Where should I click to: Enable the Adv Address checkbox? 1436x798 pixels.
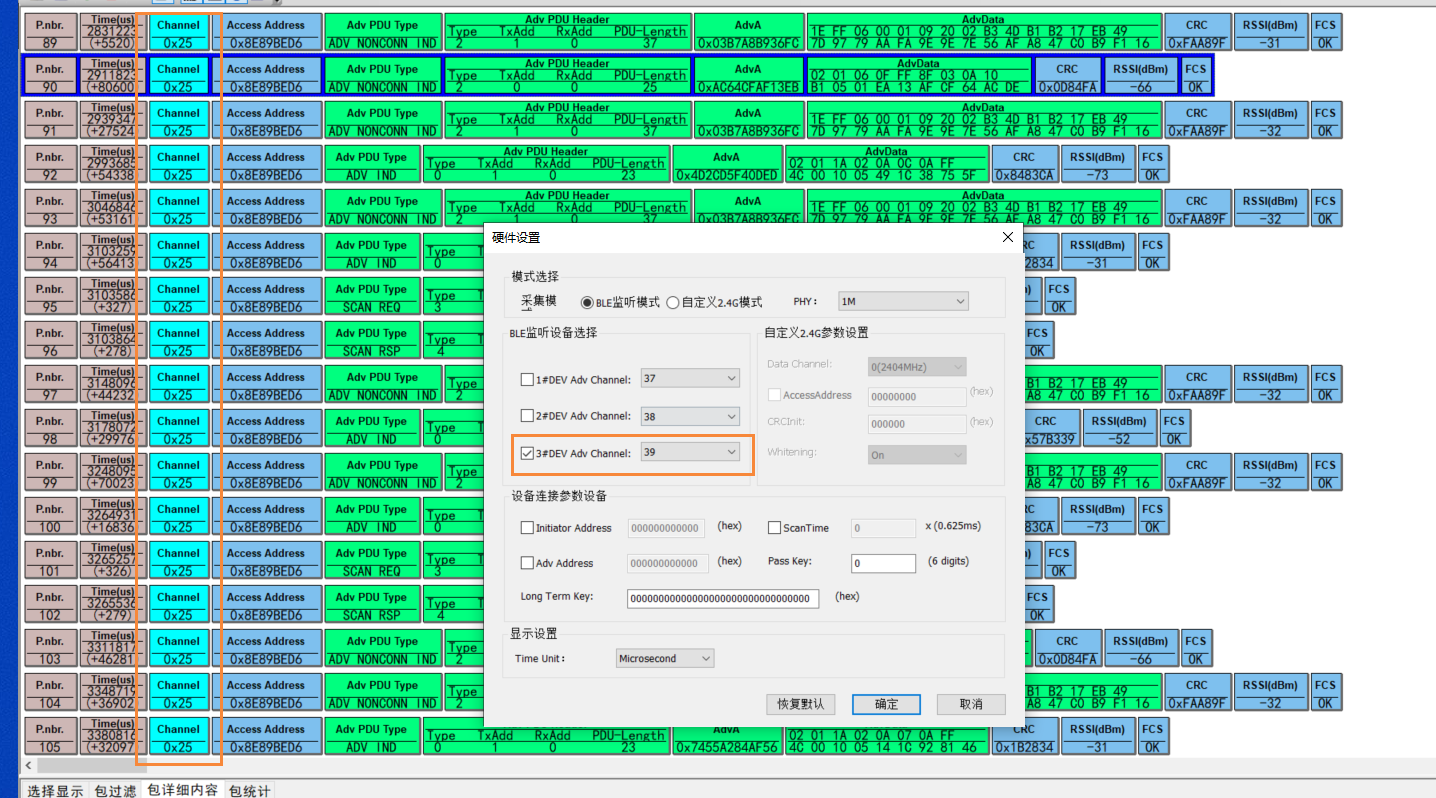pyautogui.click(x=527, y=563)
